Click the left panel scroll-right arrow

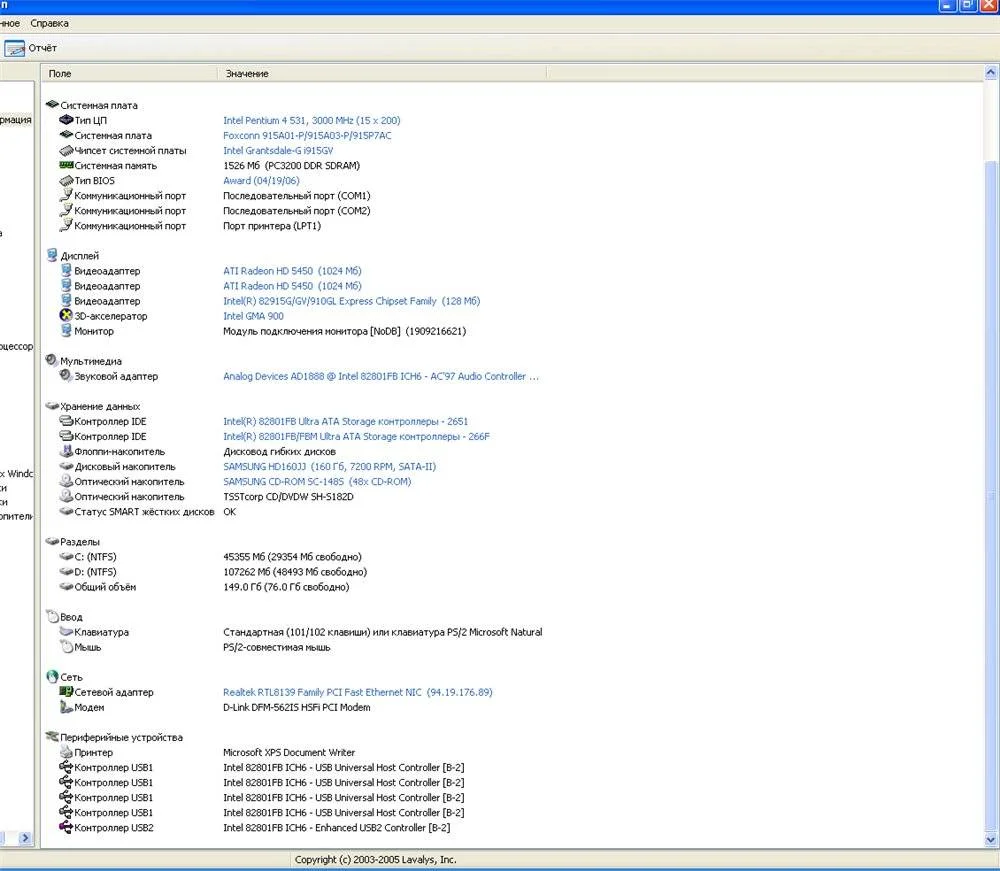(x=25, y=838)
